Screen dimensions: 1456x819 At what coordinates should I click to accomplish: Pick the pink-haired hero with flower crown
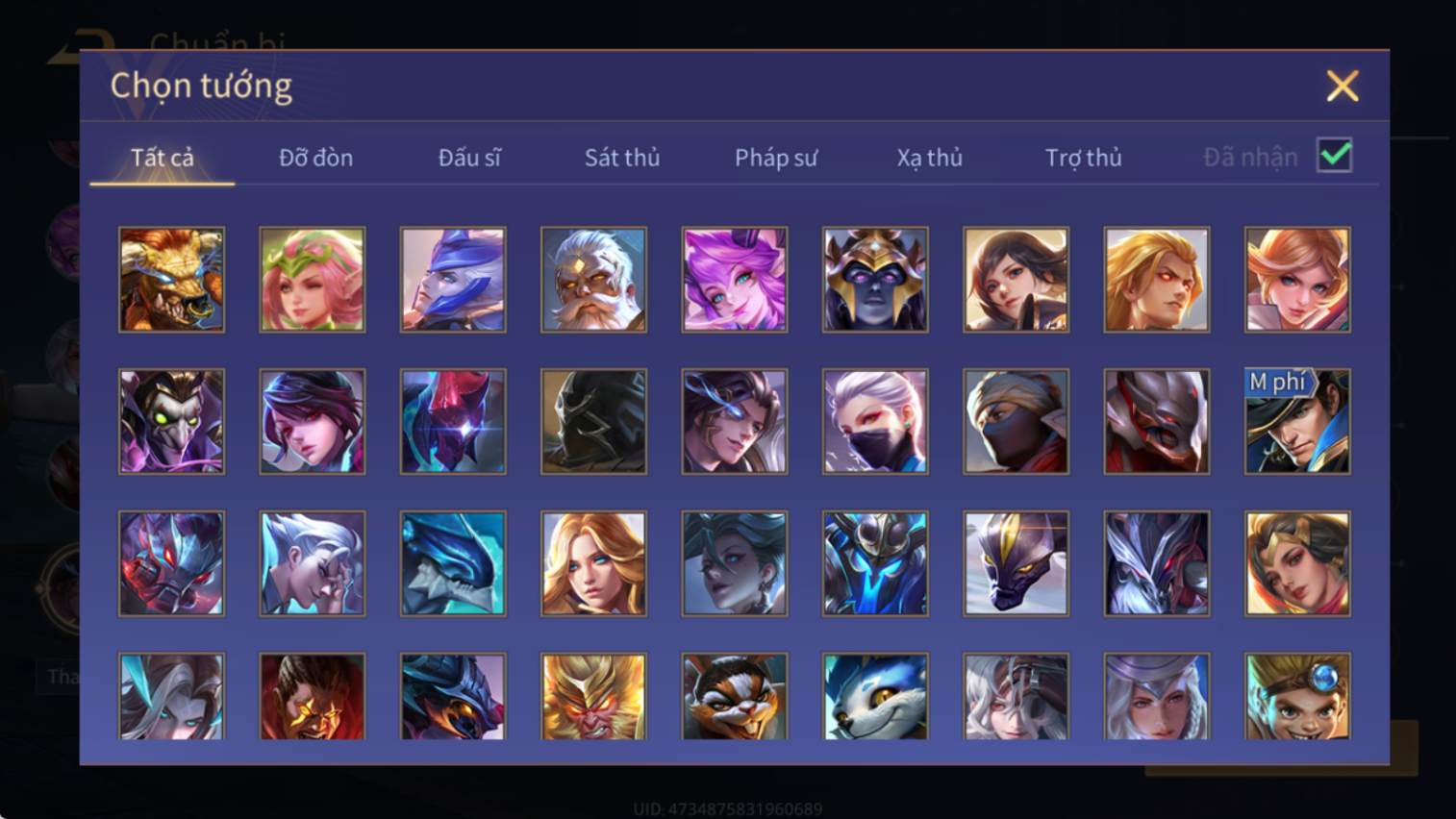313,280
